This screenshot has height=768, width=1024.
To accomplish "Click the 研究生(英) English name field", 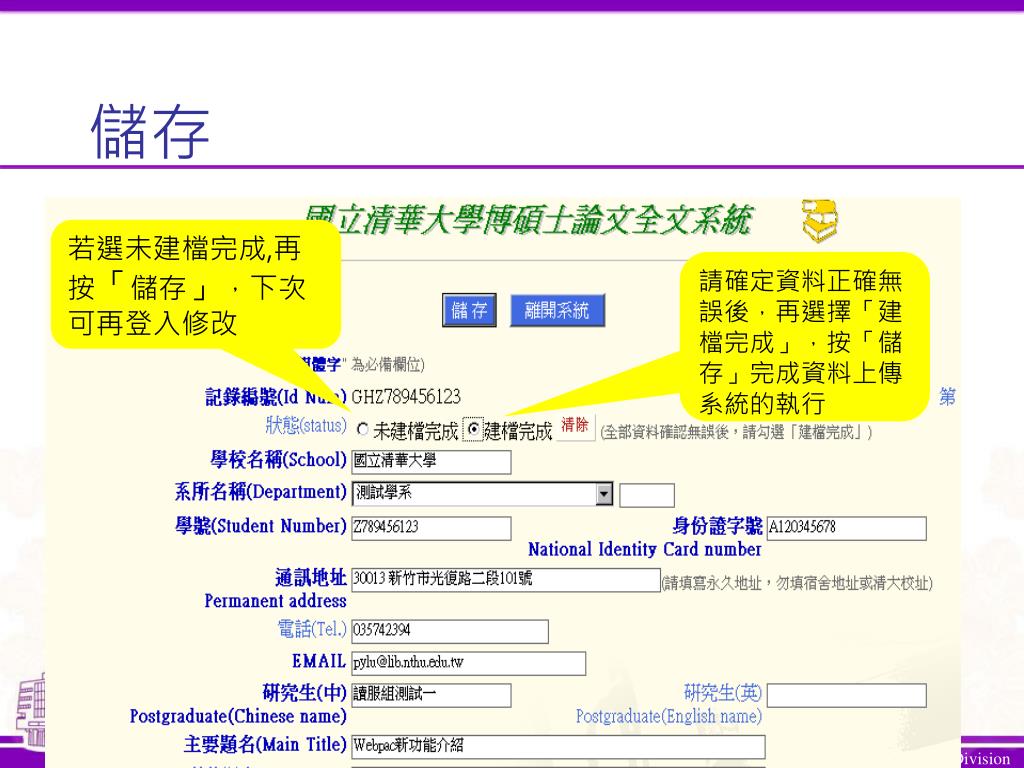I will pos(846,696).
